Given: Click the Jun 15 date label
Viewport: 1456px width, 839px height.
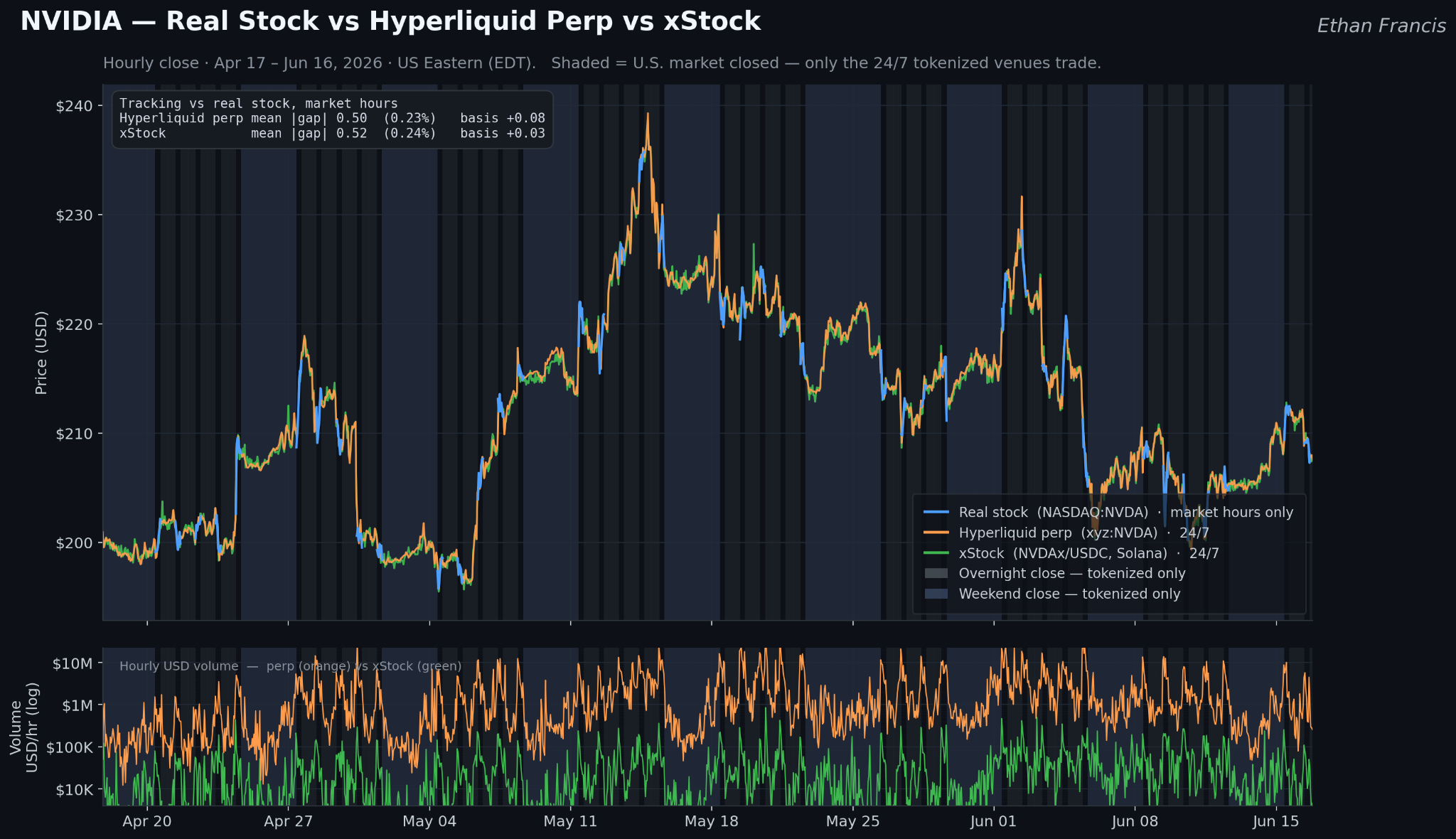Looking at the screenshot, I should pyautogui.click(x=1276, y=821).
